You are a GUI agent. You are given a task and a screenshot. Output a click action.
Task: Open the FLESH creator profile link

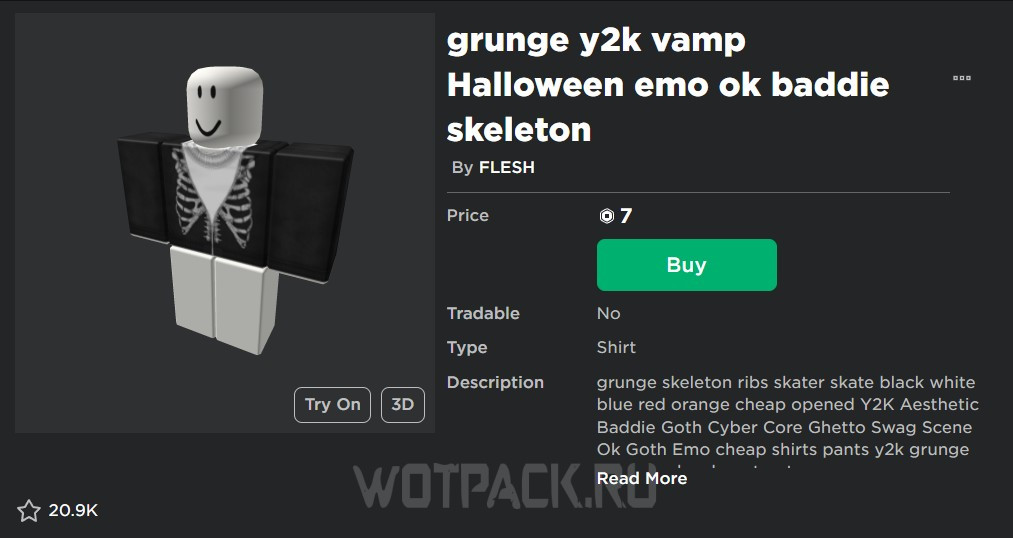coord(506,167)
